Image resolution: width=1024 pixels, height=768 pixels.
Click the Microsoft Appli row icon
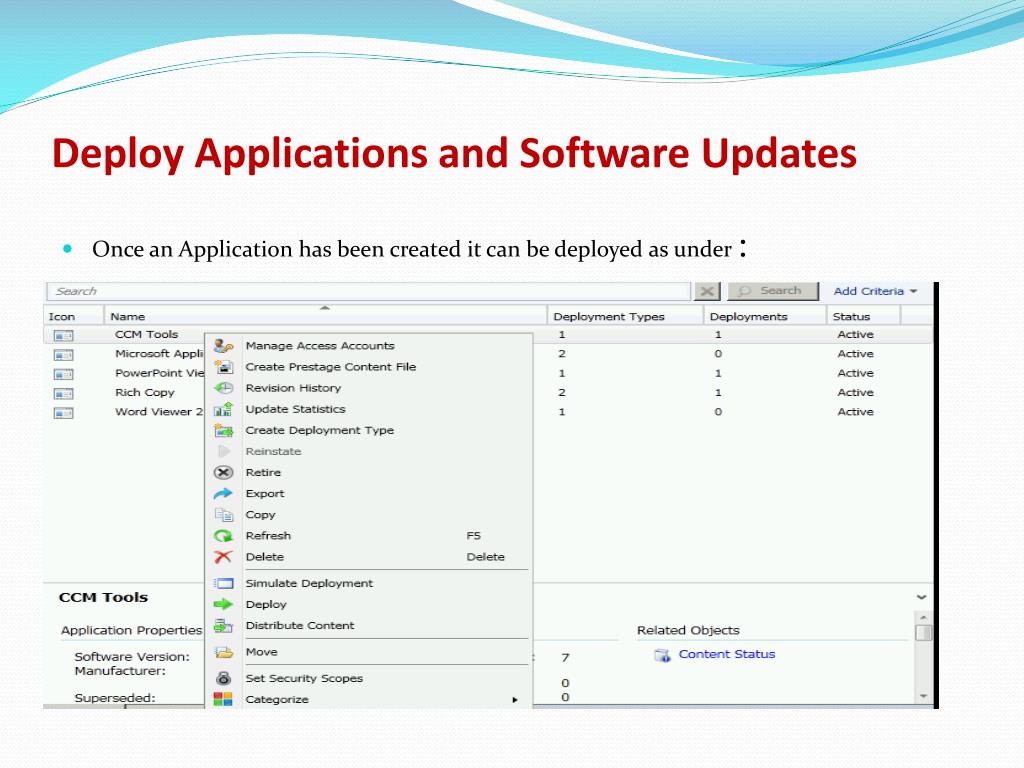[63, 355]
